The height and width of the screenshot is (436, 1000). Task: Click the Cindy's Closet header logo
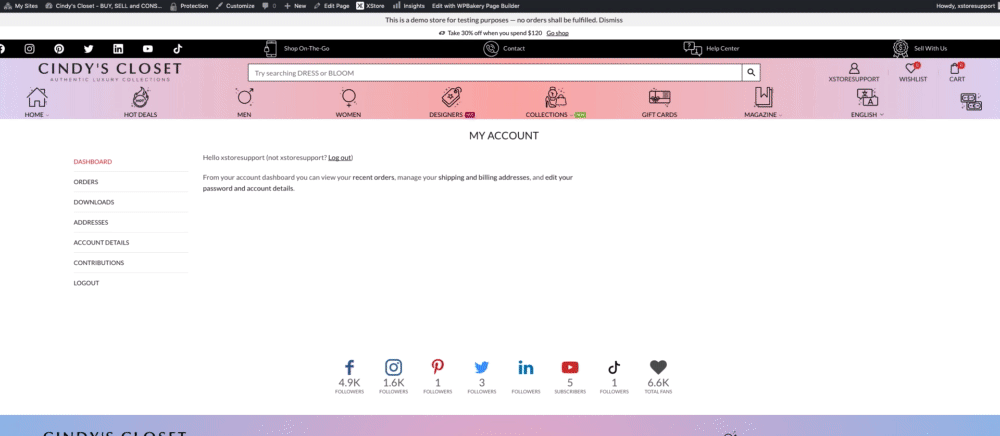(109, 71)
